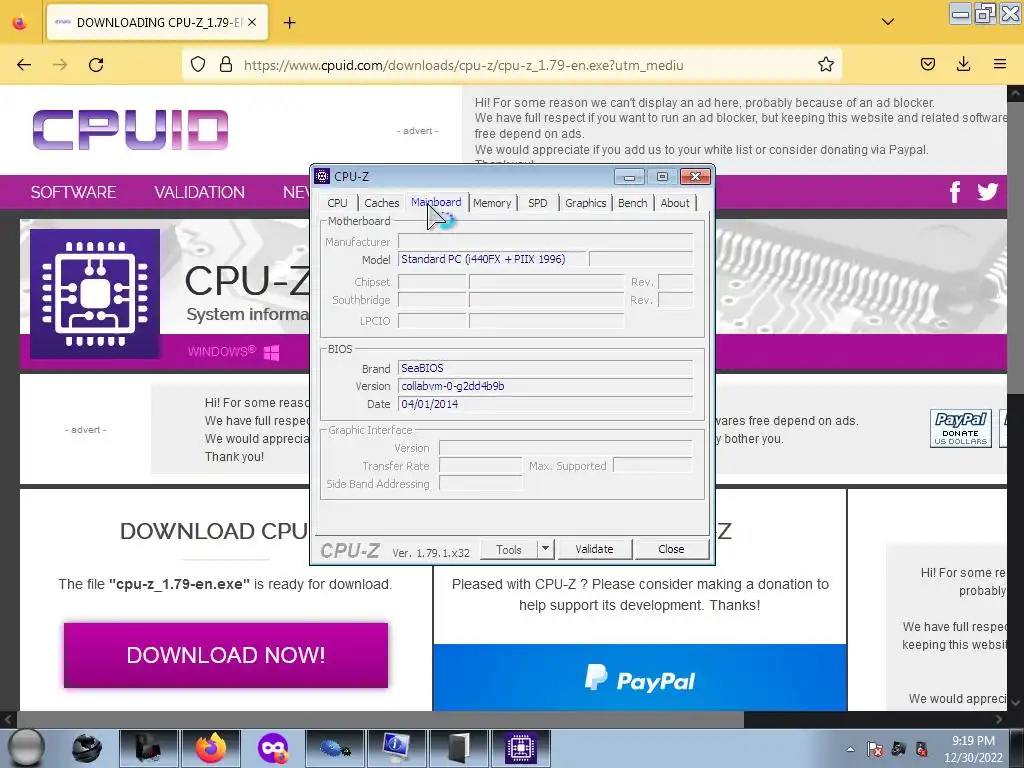Click the Twitter icon on CPUID navbar
Image resolution: width=1024 pixels, height=768 pixels.
pyautogui.click(x=987, y=191)
